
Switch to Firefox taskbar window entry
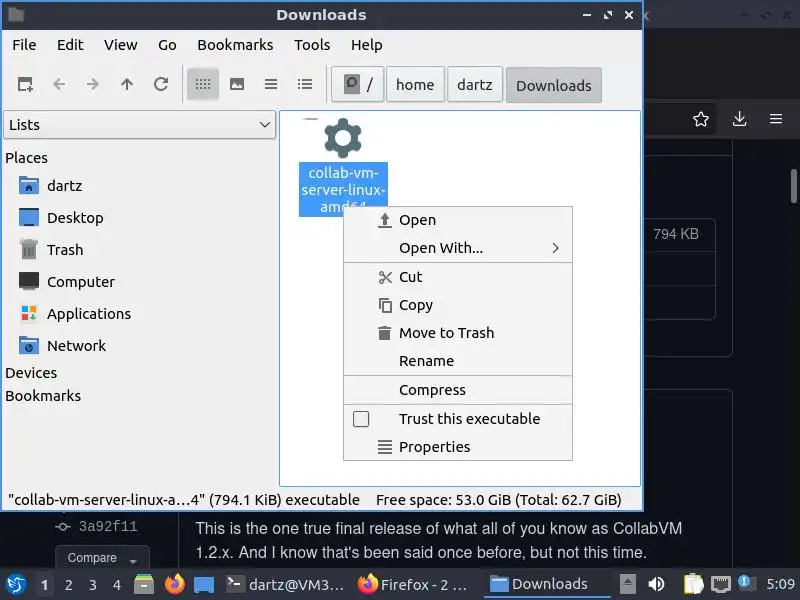[413, 584]
